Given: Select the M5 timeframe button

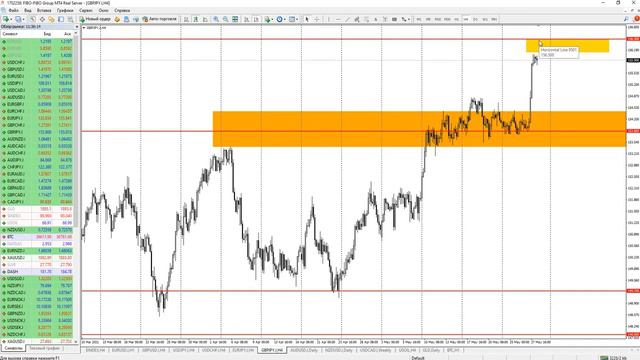Looking at the screenshot, I should click(x=428, y=19).
